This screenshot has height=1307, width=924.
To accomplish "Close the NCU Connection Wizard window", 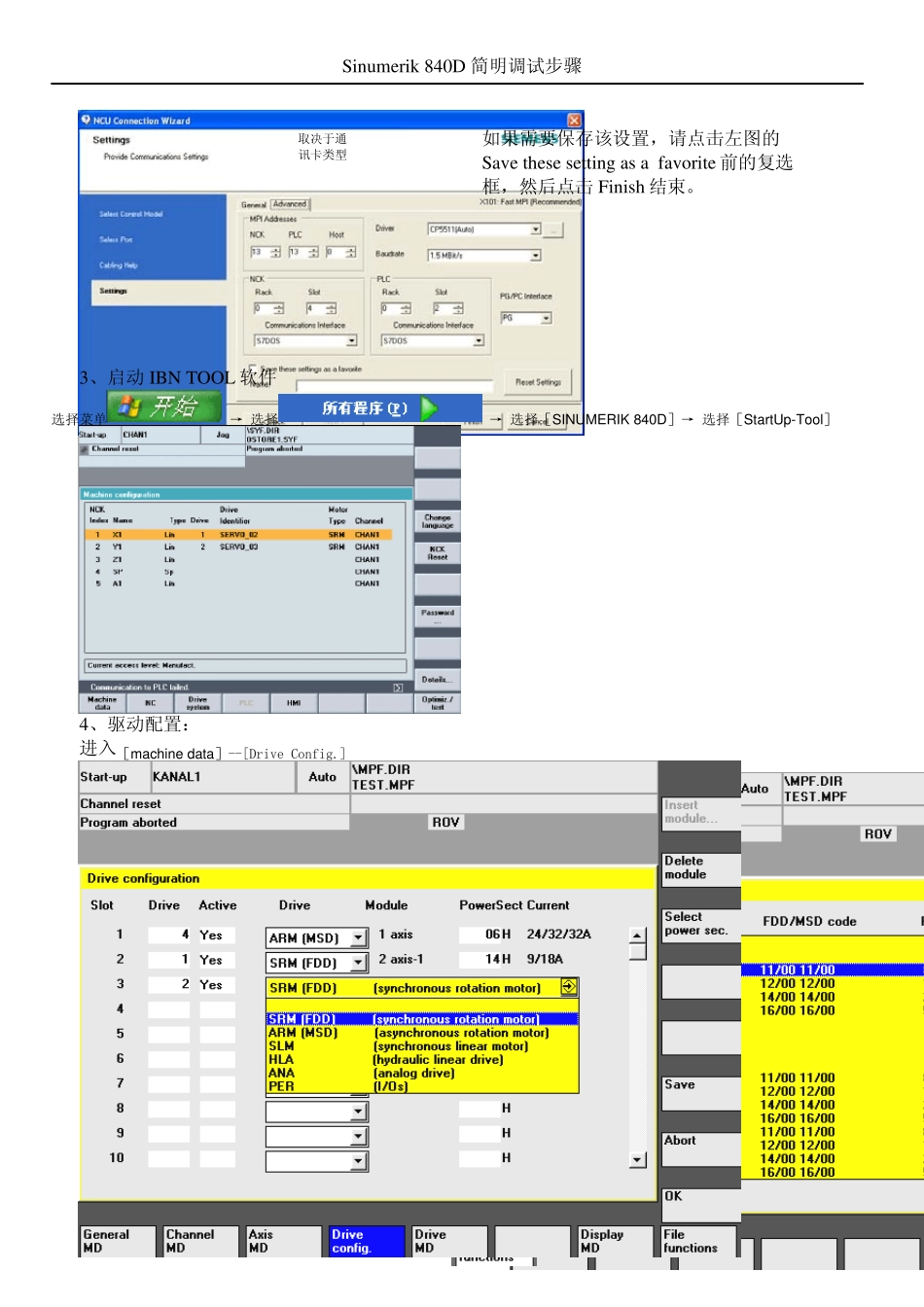I will click(574, 120).
